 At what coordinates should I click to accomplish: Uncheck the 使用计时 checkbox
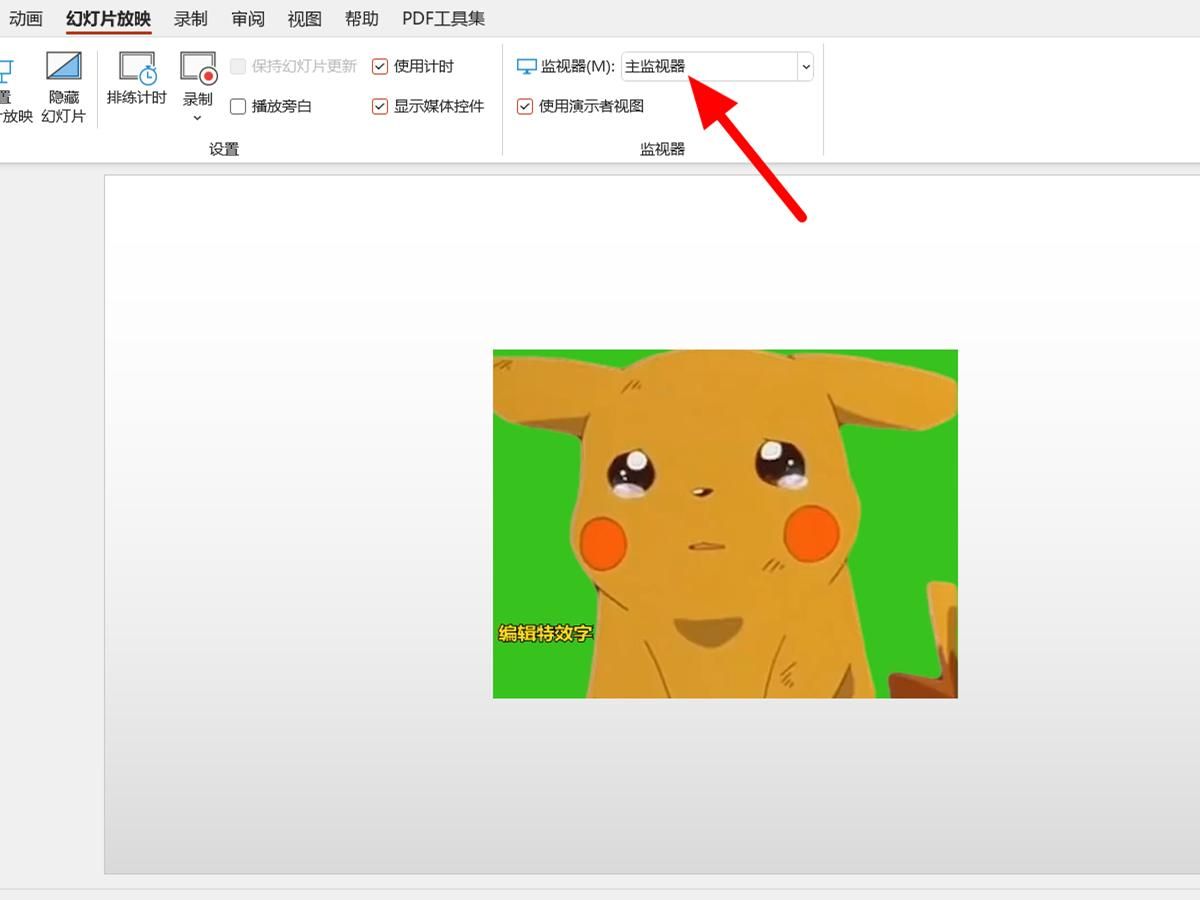point(380,66)
